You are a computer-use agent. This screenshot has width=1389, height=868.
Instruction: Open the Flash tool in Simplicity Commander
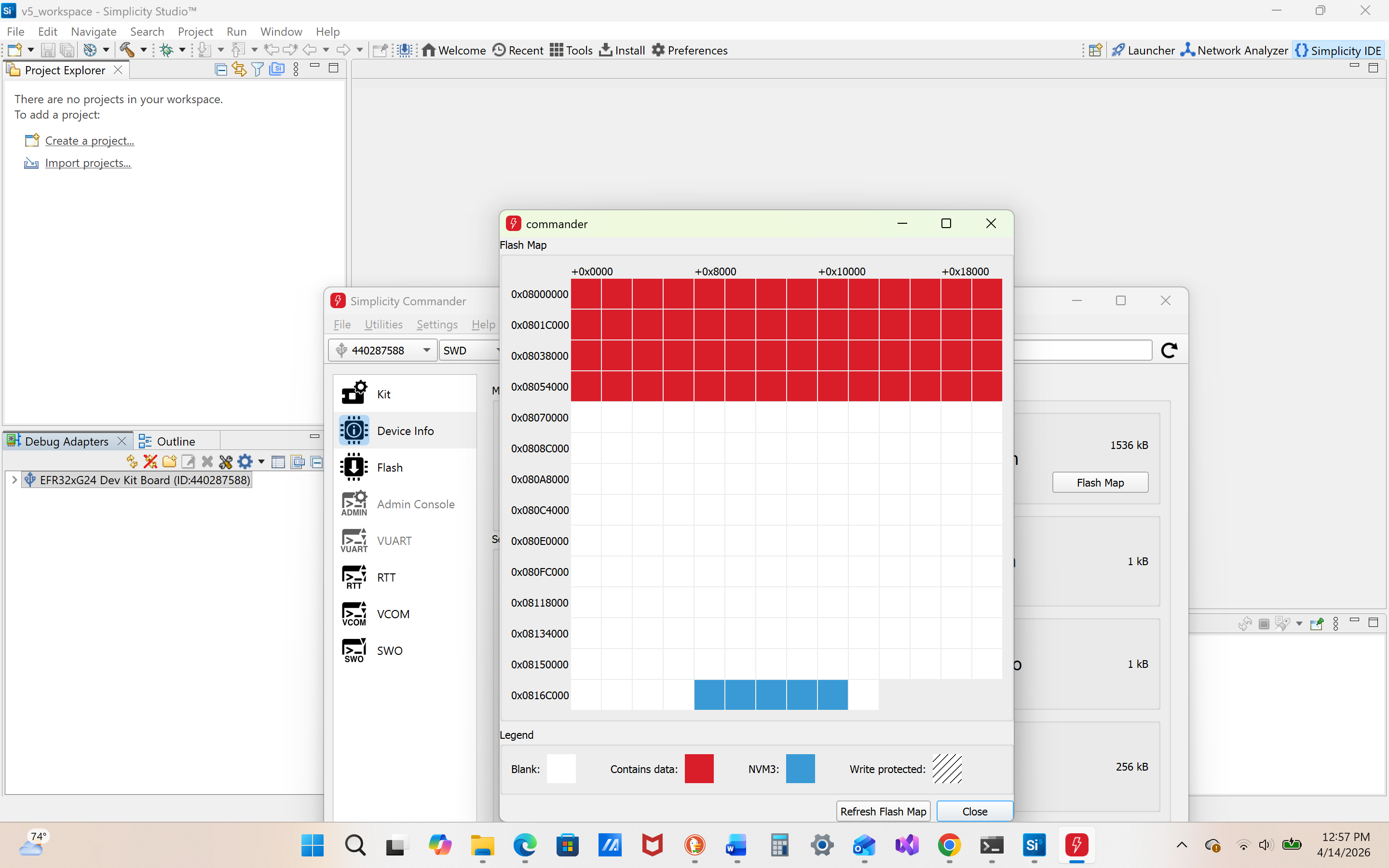(x=389, y=467)
